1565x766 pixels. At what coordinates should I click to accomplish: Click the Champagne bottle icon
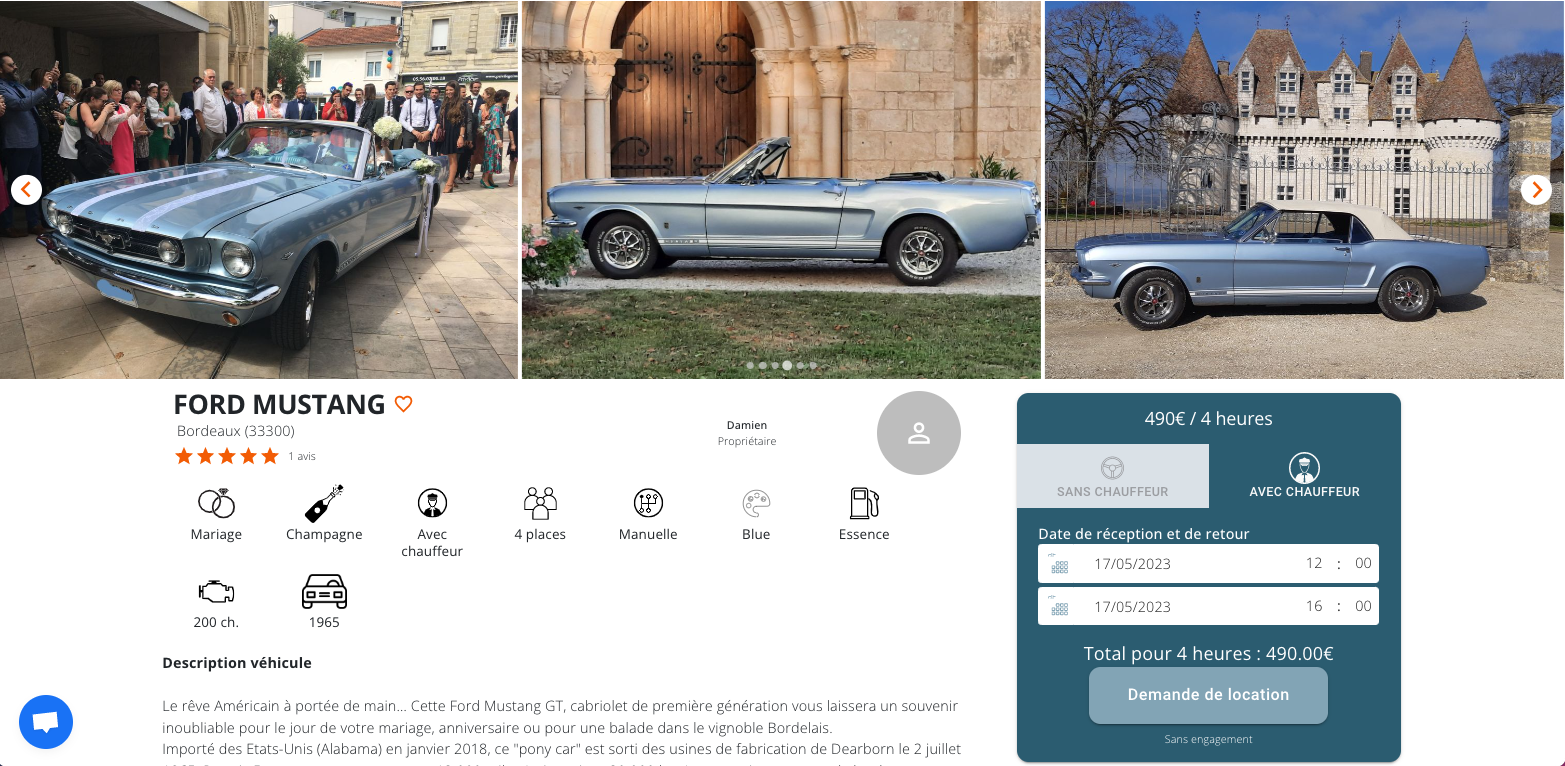click(x=324, y=503)
